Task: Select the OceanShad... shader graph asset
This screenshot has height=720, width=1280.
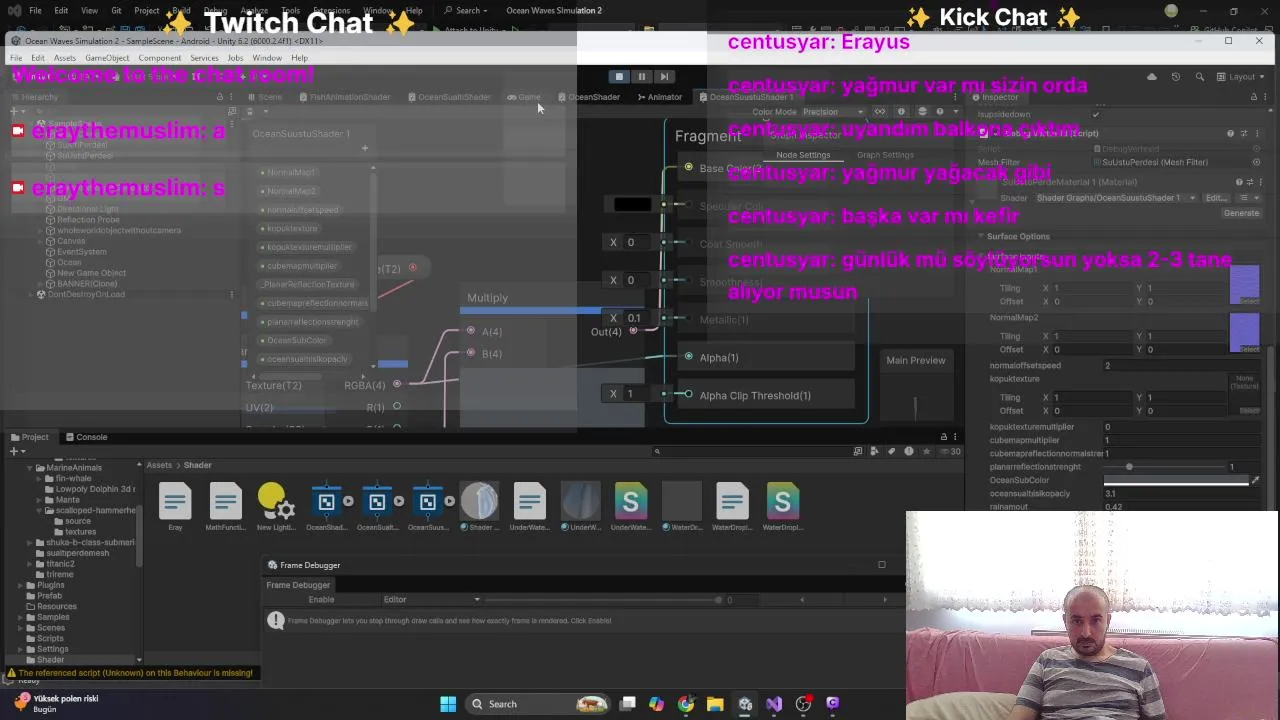Action: (x=326, y=507)
